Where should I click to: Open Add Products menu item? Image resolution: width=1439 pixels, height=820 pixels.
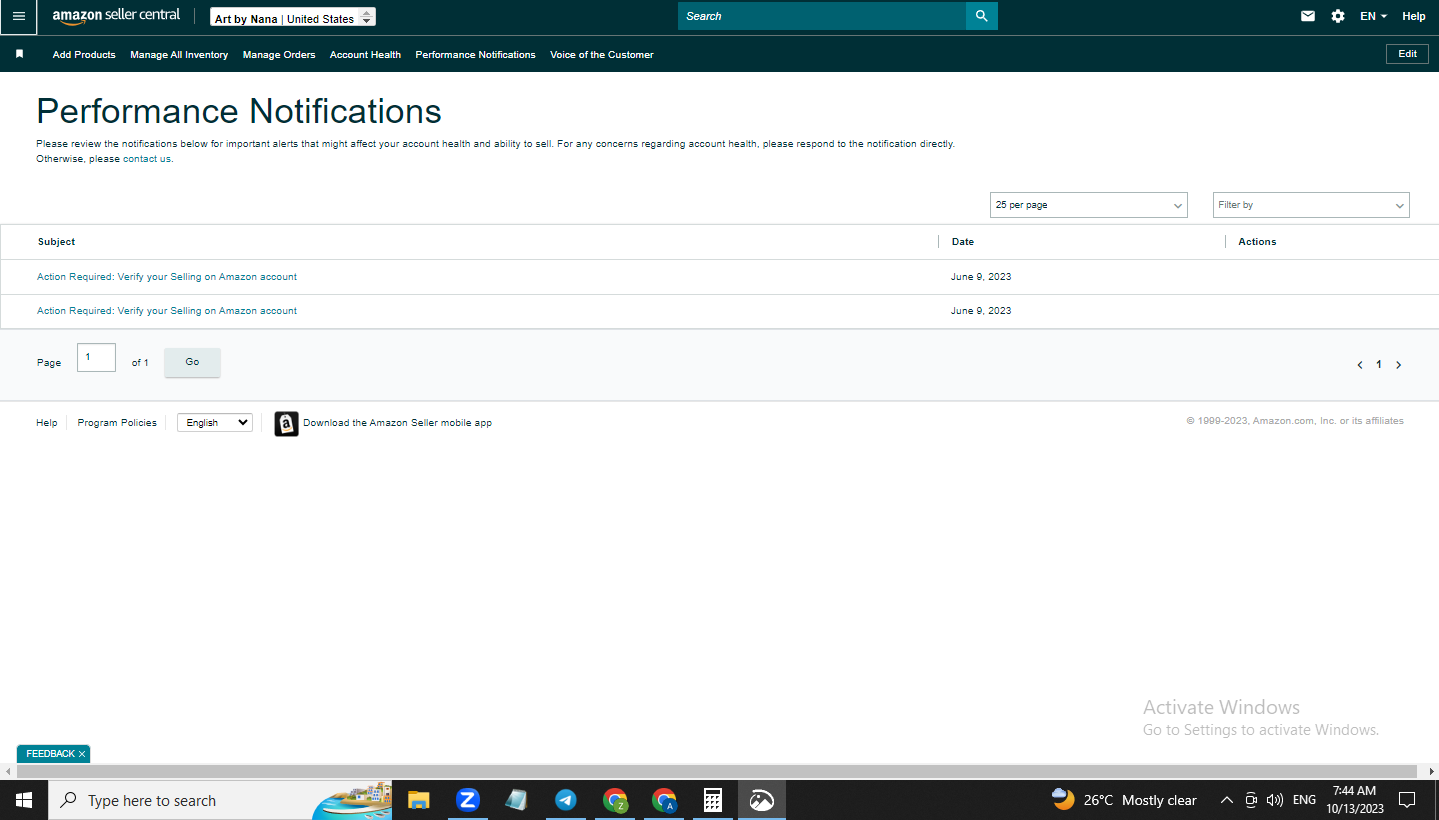point(84,55)
